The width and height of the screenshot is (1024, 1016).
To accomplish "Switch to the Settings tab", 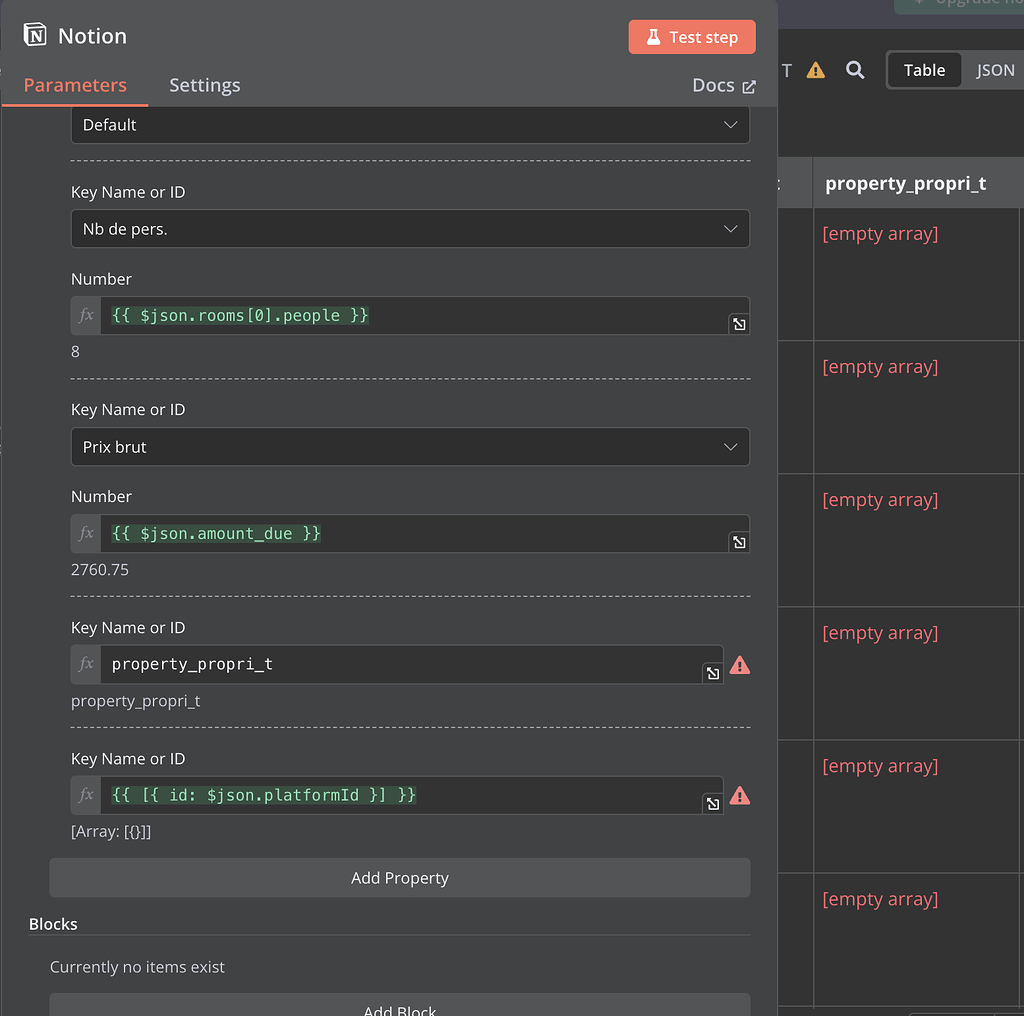I will pos(204,85).
